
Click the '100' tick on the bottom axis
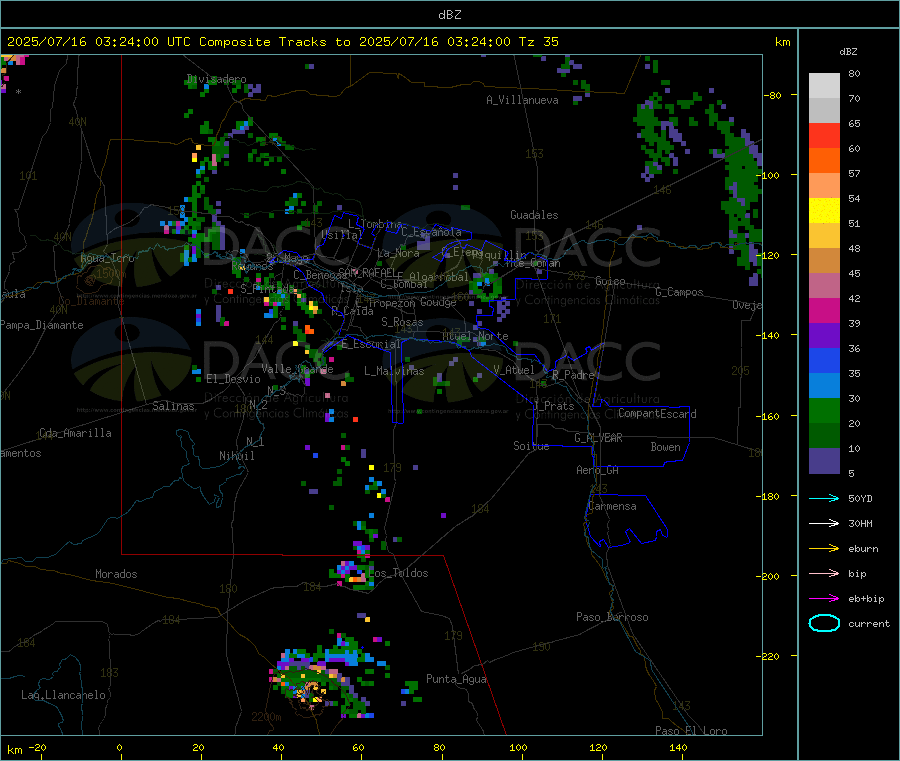[518, 747]
